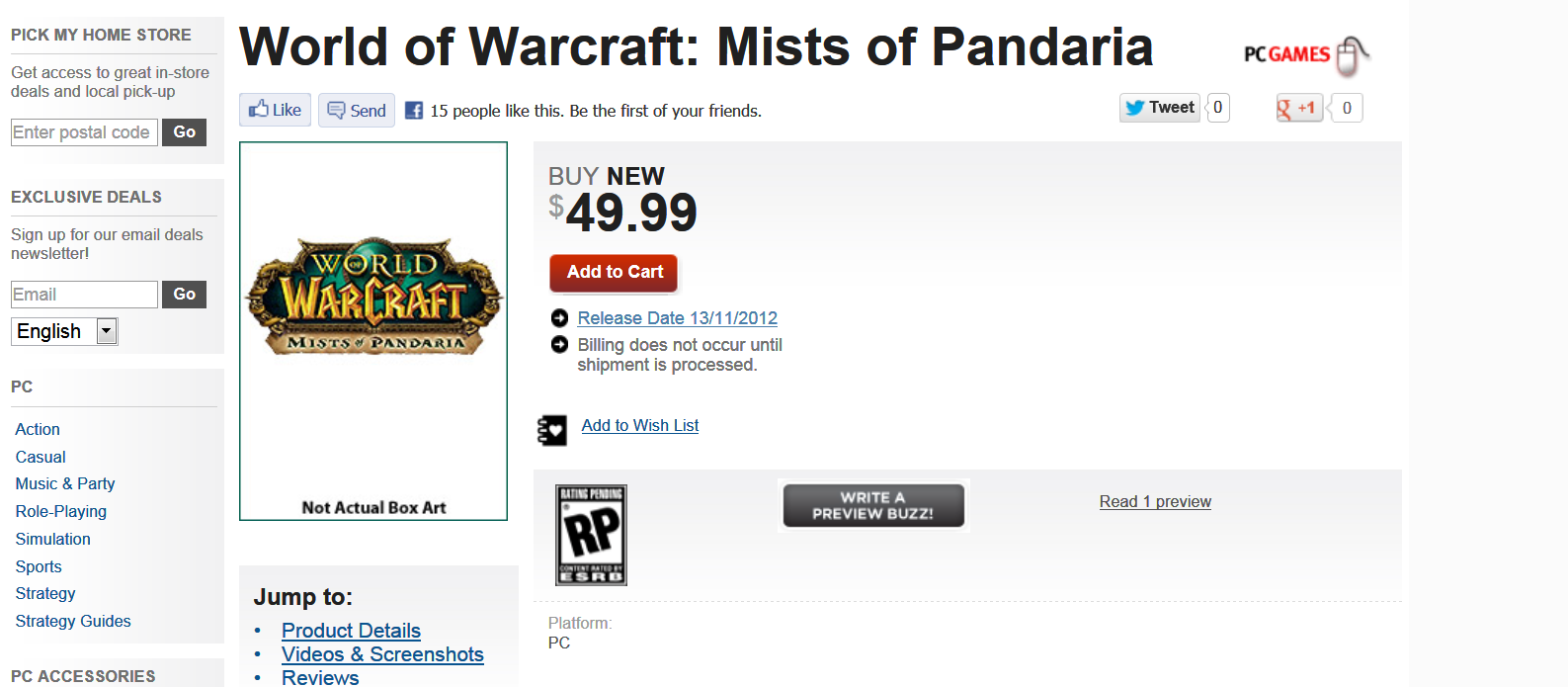1568x687 pixels.
Task: Click the ESRB Rating Pending badge
Action: point(591,535)
